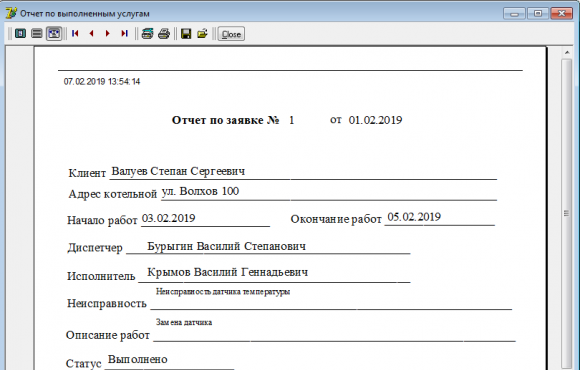The width and height of the screenshot is (580, 370).
Task: Go to next page arrow
Action: (x=108, y=34)
